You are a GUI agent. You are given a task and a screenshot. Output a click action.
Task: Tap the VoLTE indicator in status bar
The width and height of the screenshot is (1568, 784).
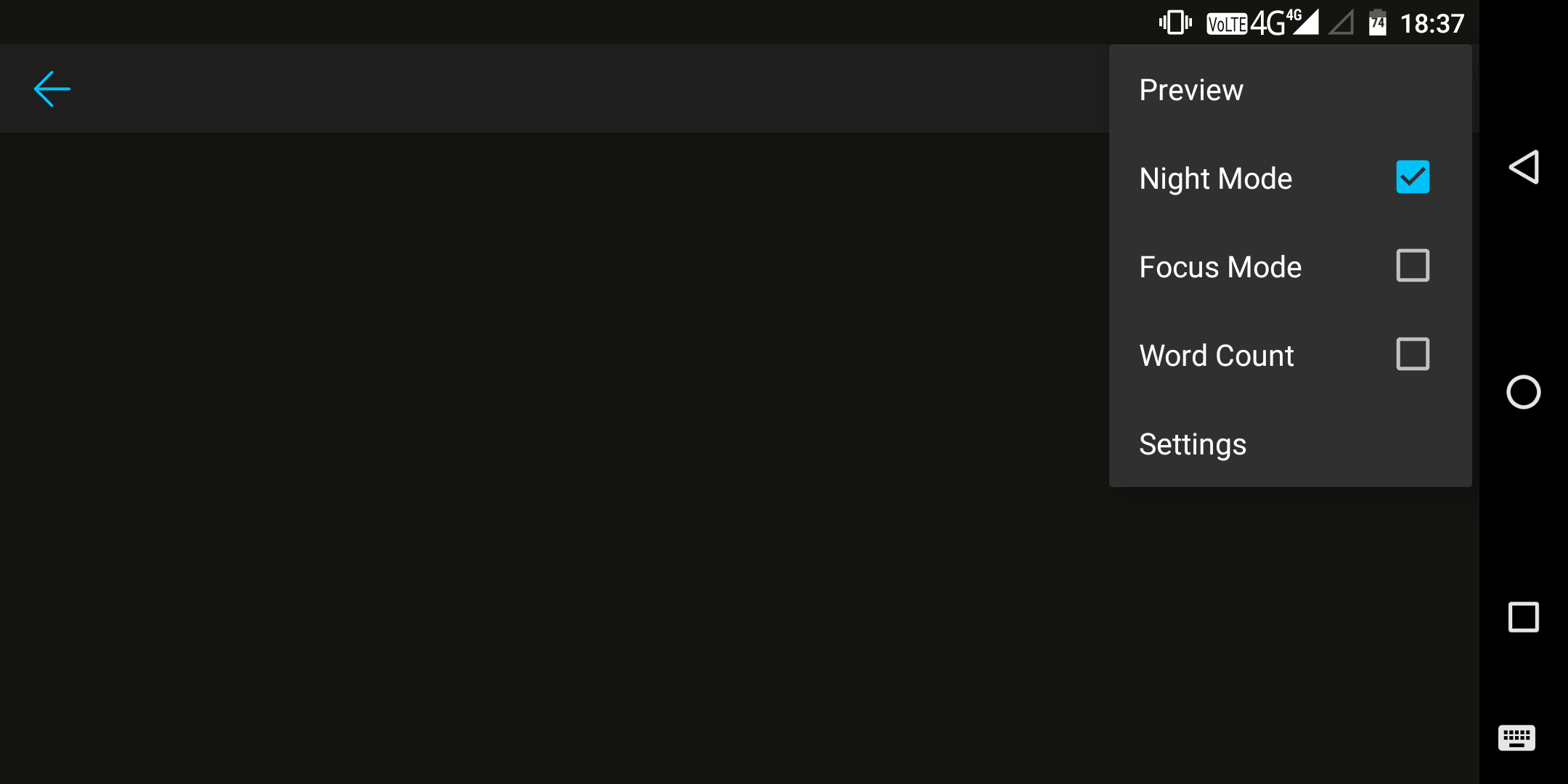pos(1226,25)
